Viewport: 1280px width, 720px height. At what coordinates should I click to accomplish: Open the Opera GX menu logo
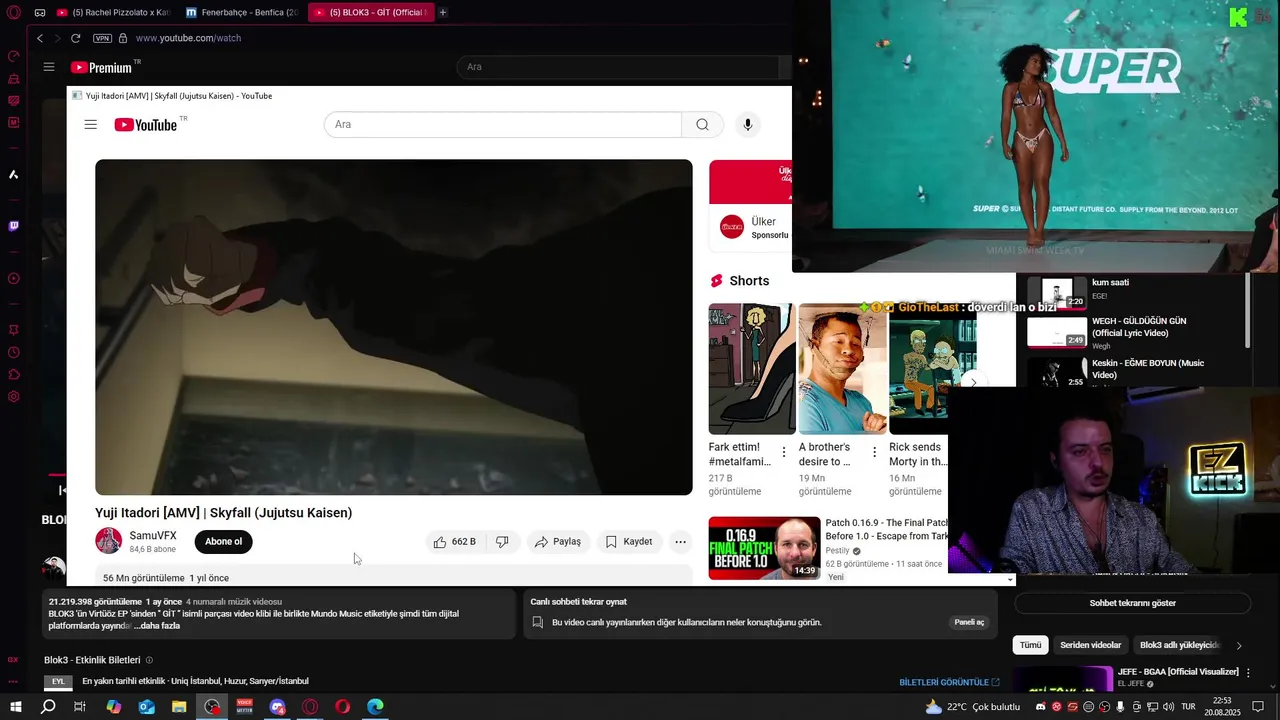coord(14,13)
